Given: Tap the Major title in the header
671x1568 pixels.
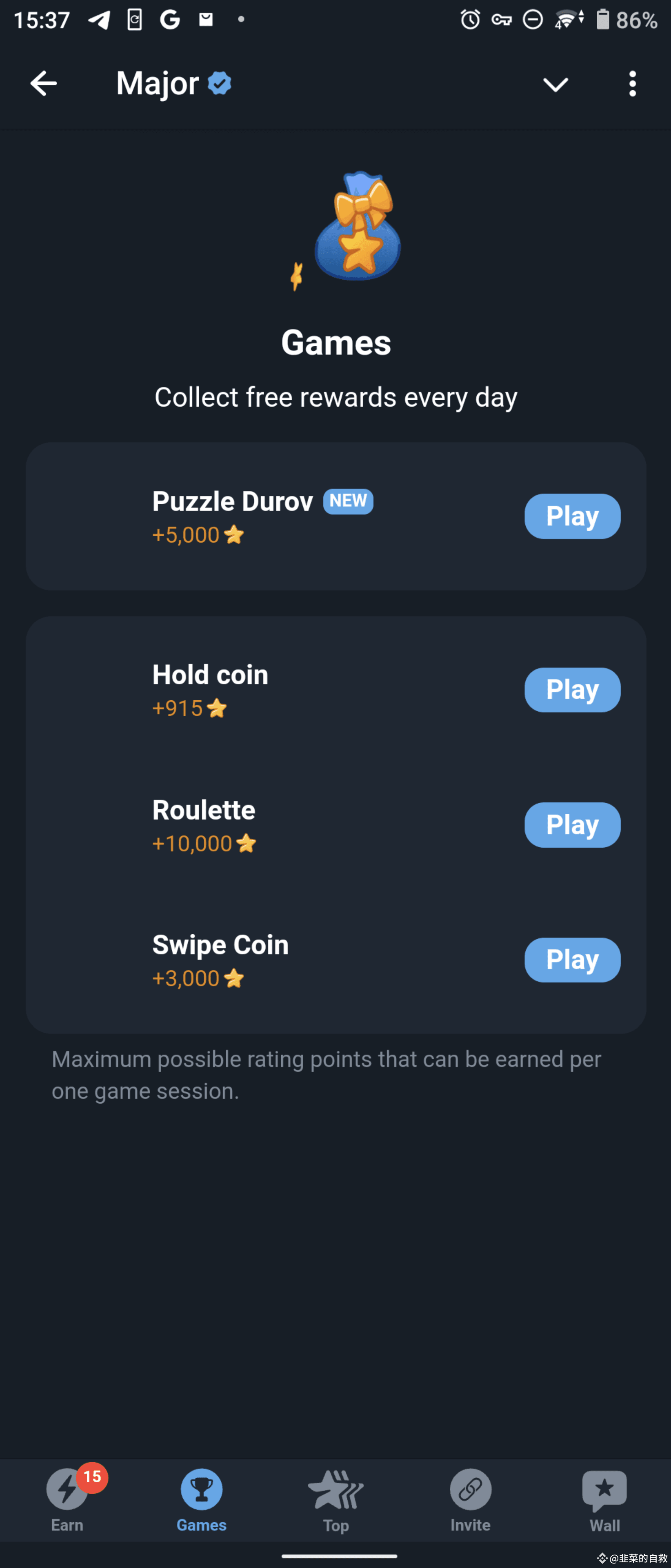Looking at the screenshot, I should (158, 83).
